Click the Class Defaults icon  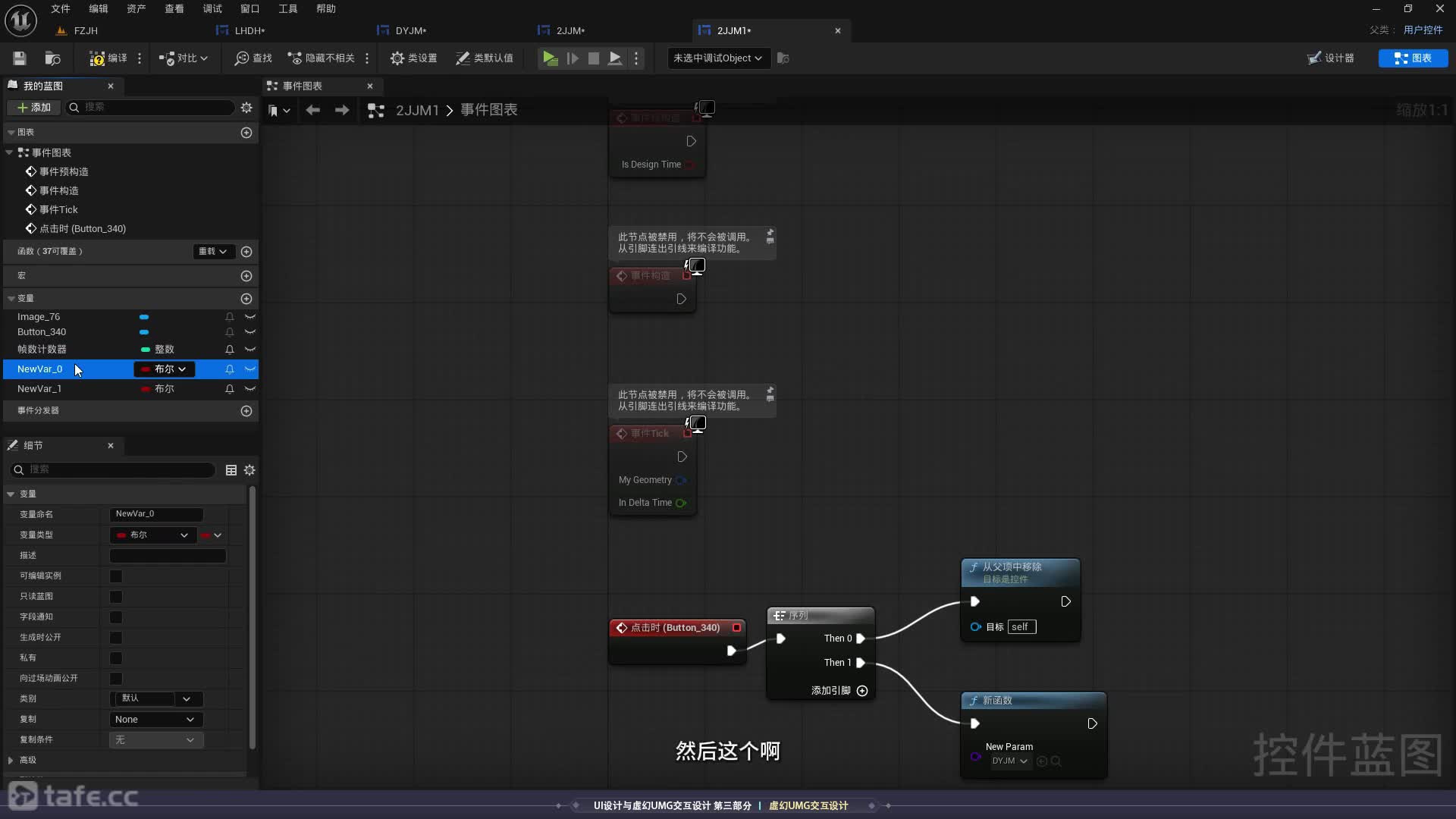pyautogui.click(x=463, y=58)
